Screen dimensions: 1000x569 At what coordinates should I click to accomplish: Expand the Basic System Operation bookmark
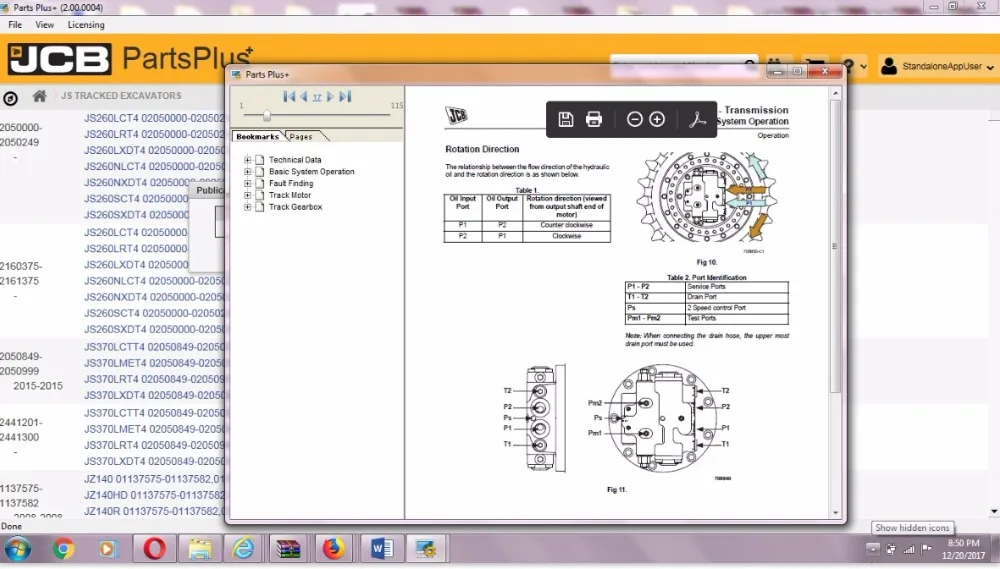247,172
